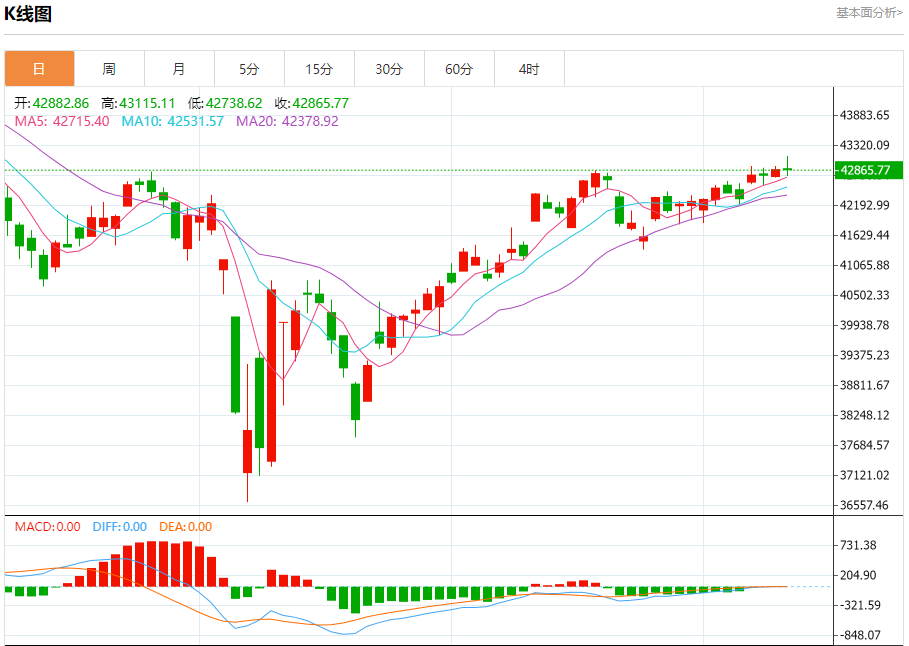Click the 37684.57 price axis label
The height and width of the screenshot is (646, 909).
tap(864, 445)
